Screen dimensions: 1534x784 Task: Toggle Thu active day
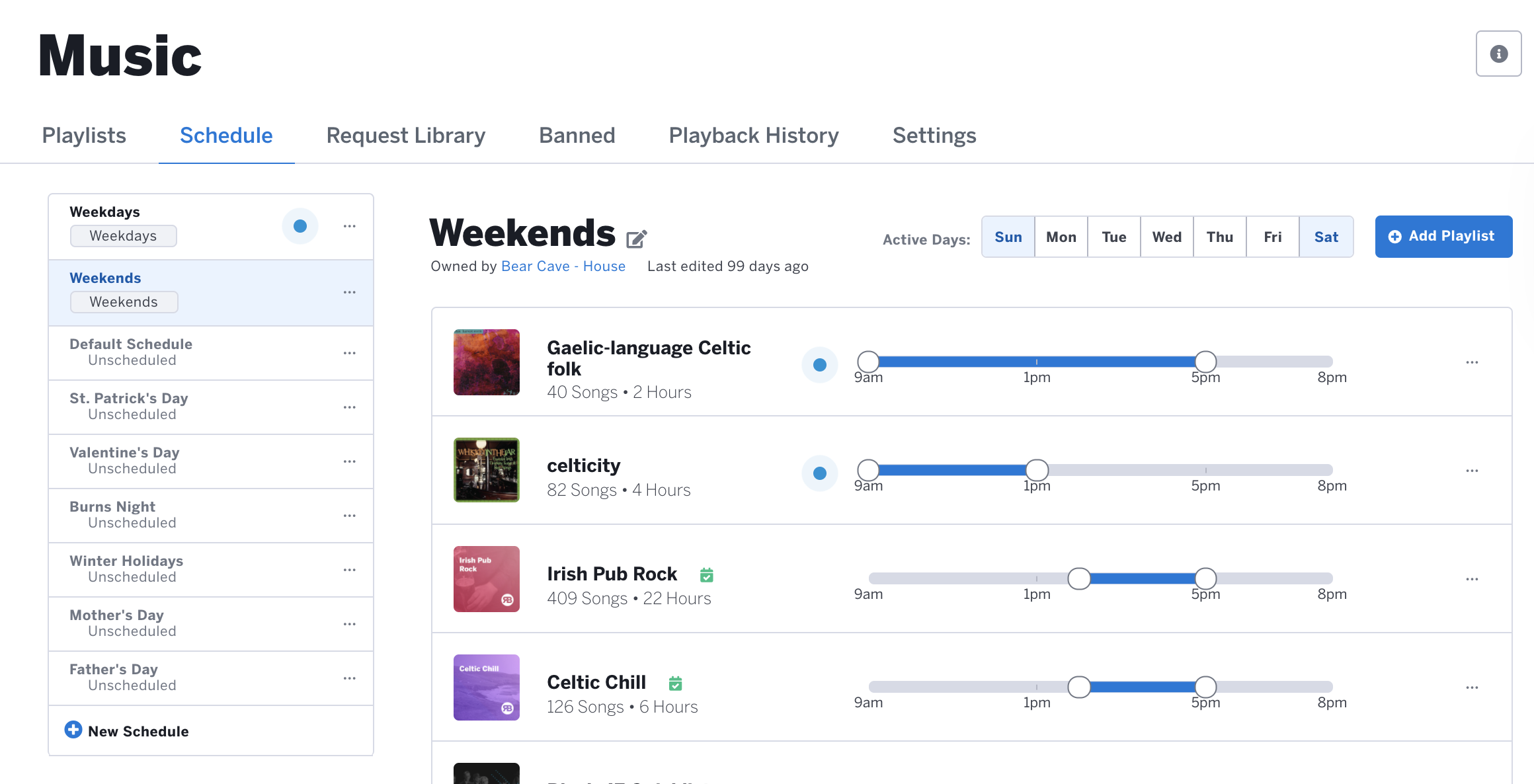click(1220, 237)
